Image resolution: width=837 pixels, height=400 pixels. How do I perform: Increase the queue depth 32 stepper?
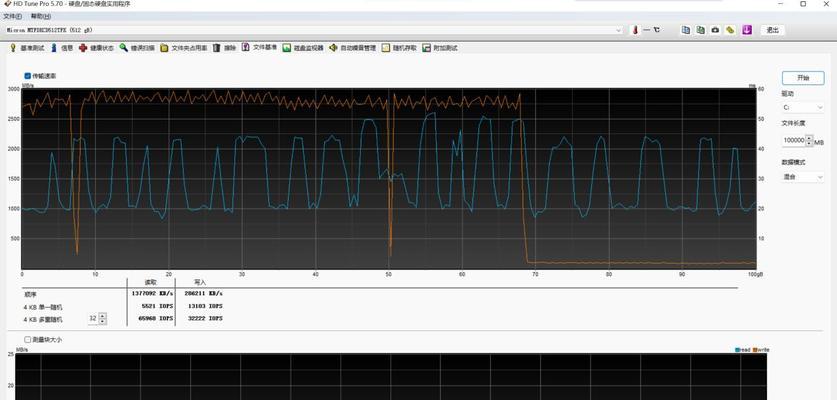point(102,316)
